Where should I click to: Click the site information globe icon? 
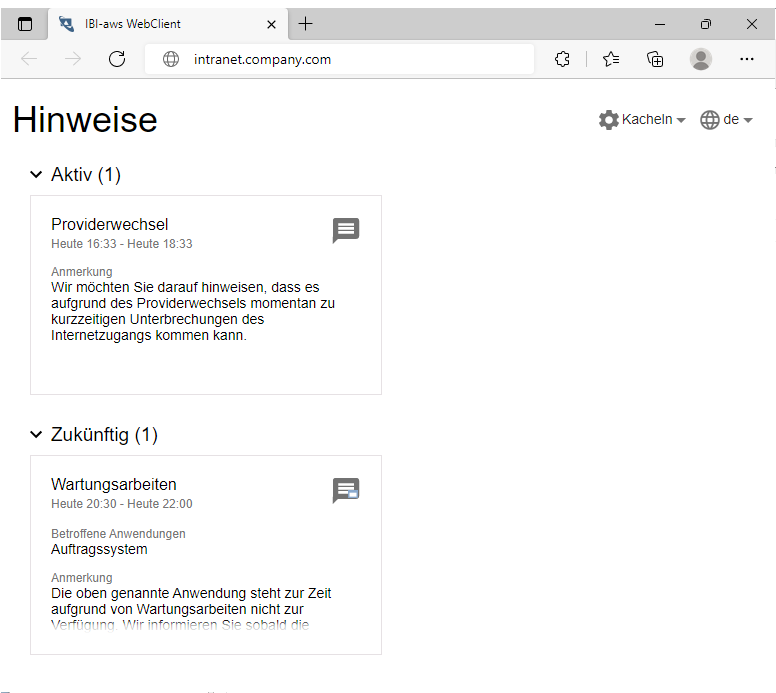(171, 59)
